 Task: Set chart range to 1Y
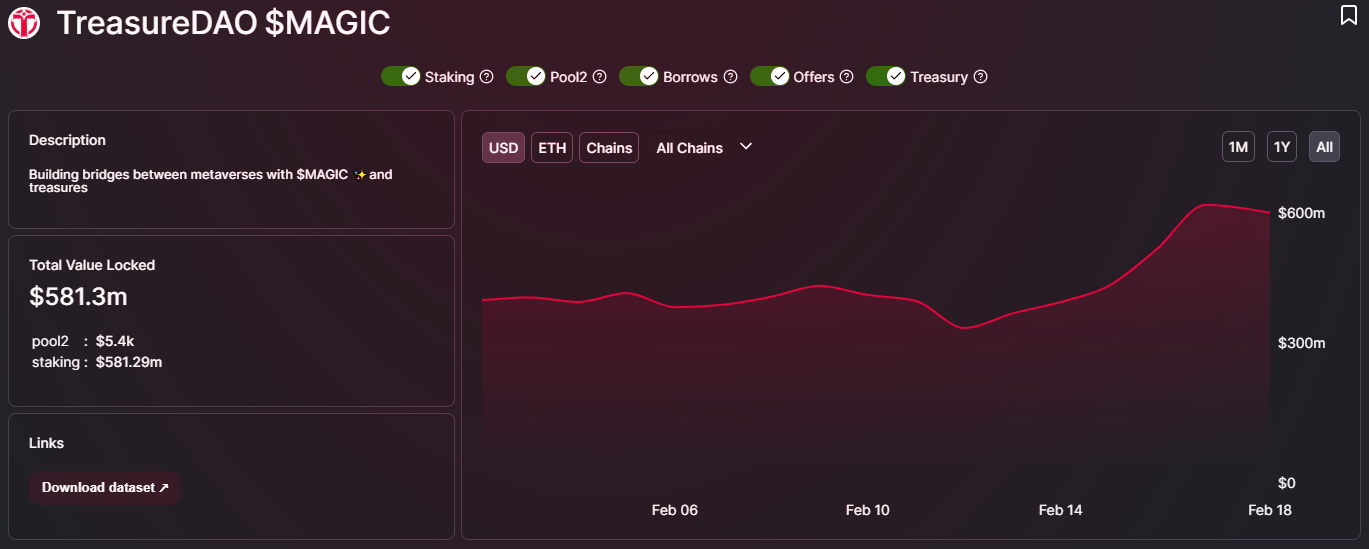click(x=1282, y=147)
